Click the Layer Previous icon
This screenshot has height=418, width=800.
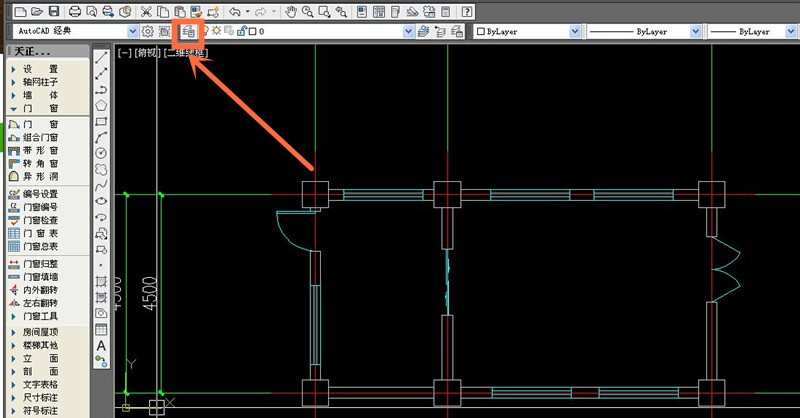[x=440, y=31]
